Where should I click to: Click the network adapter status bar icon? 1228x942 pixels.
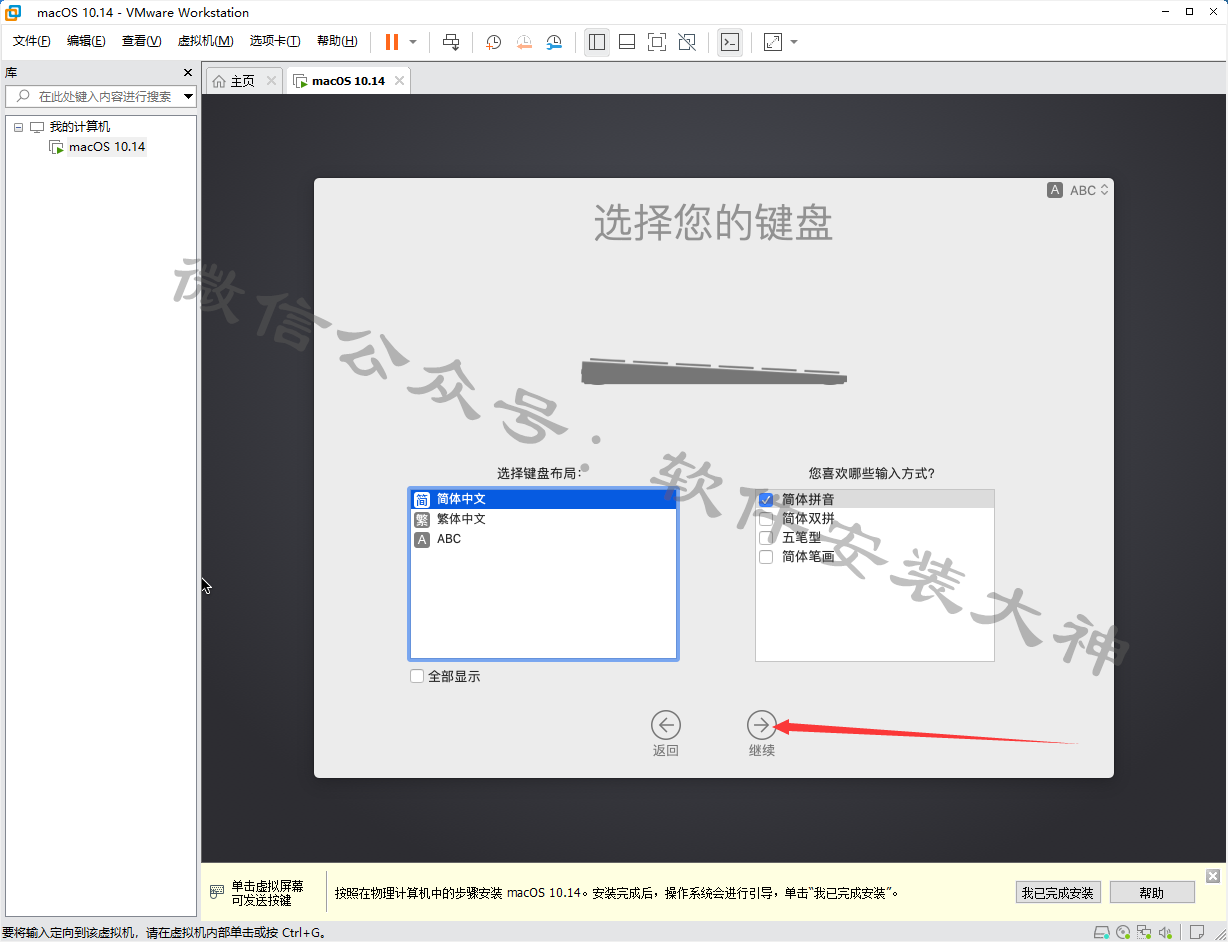[x=1144, y=932]
